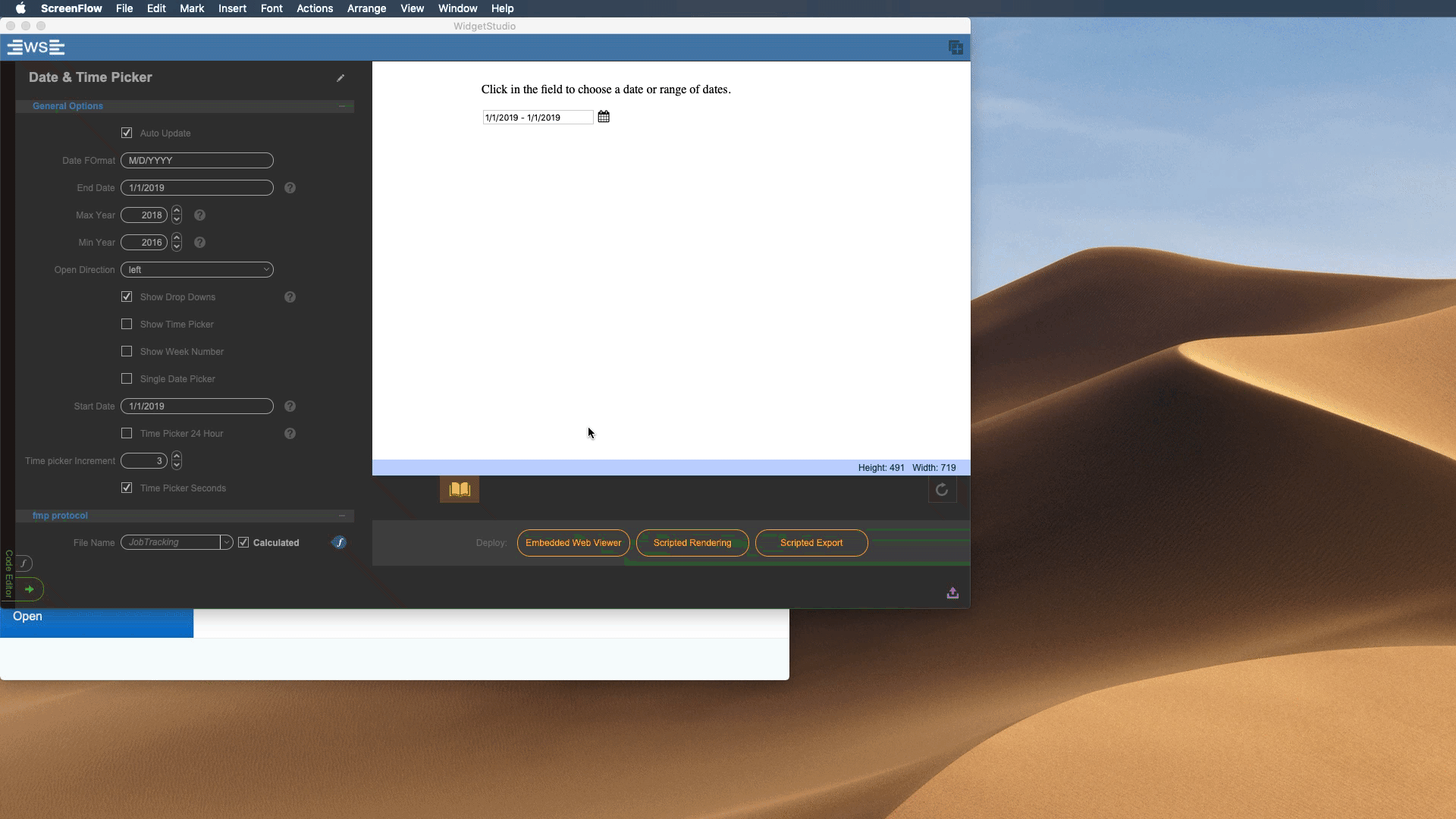Click the blue function icon beside Calculated

(x=339, y=542)
